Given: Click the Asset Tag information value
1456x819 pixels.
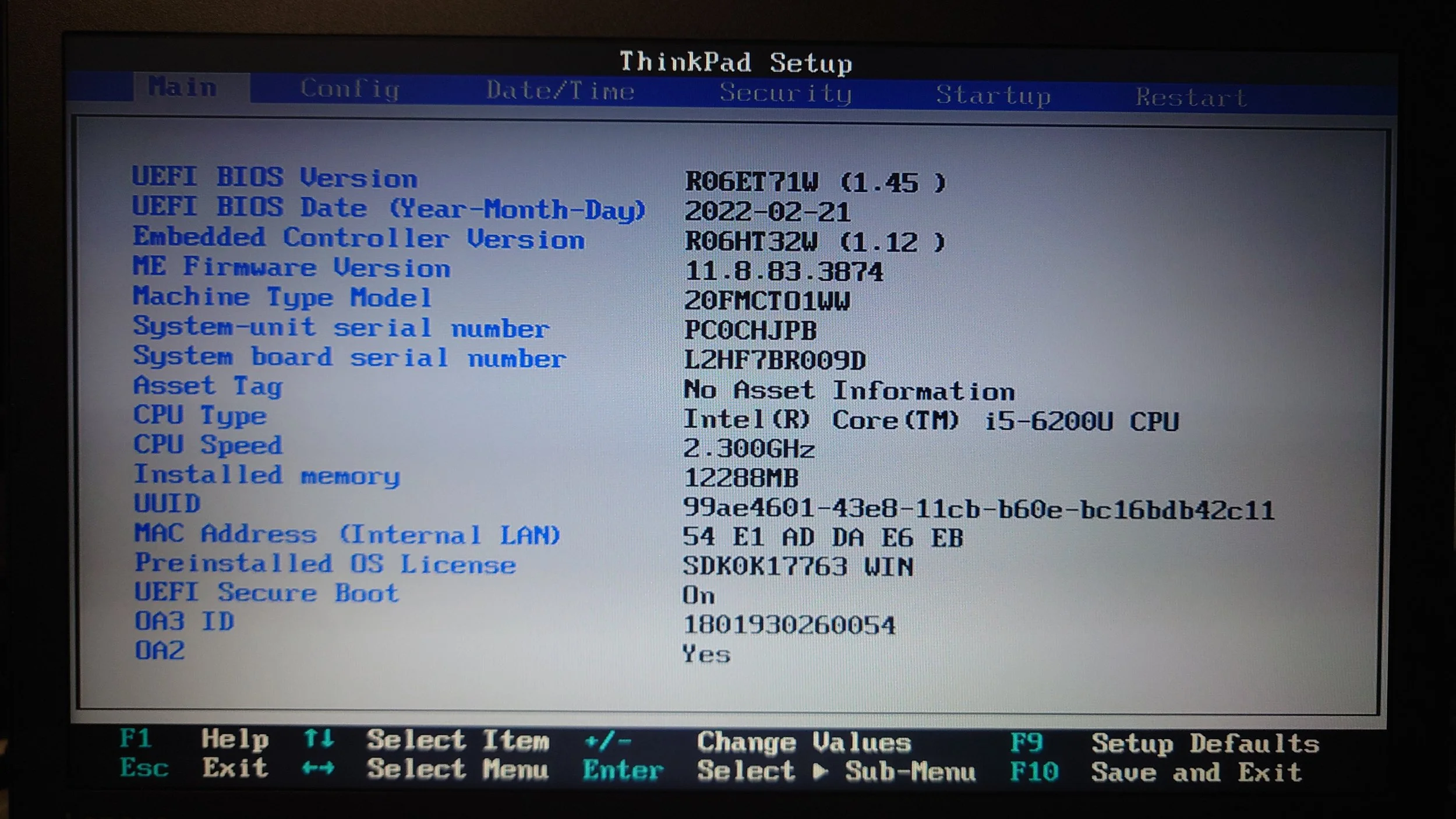Looking at the screenshot, I should click(x=849, y=390).
